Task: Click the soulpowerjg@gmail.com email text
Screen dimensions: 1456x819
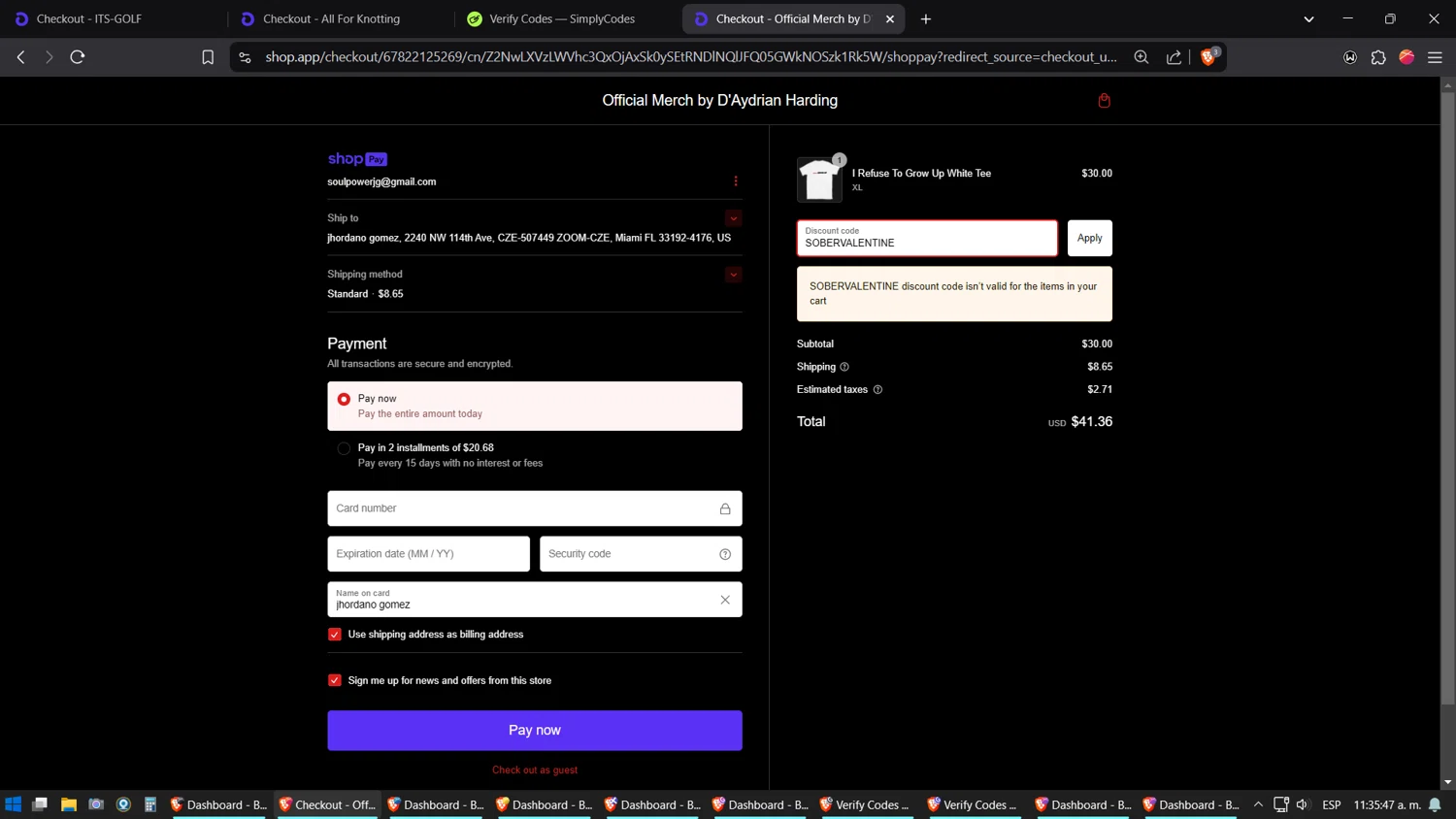Action: coord(381,181)
